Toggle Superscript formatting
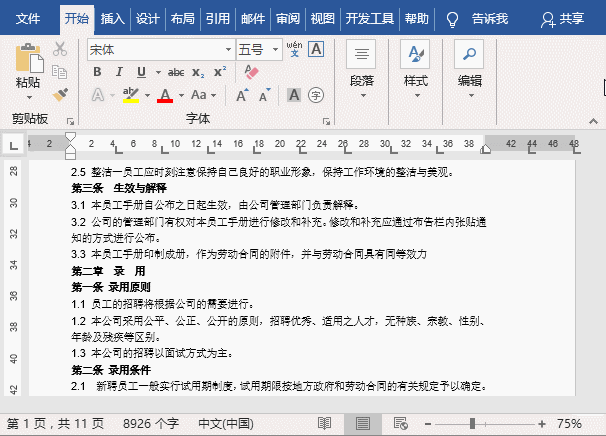Viewport: 606px width, 436px height. pos(220,72)
